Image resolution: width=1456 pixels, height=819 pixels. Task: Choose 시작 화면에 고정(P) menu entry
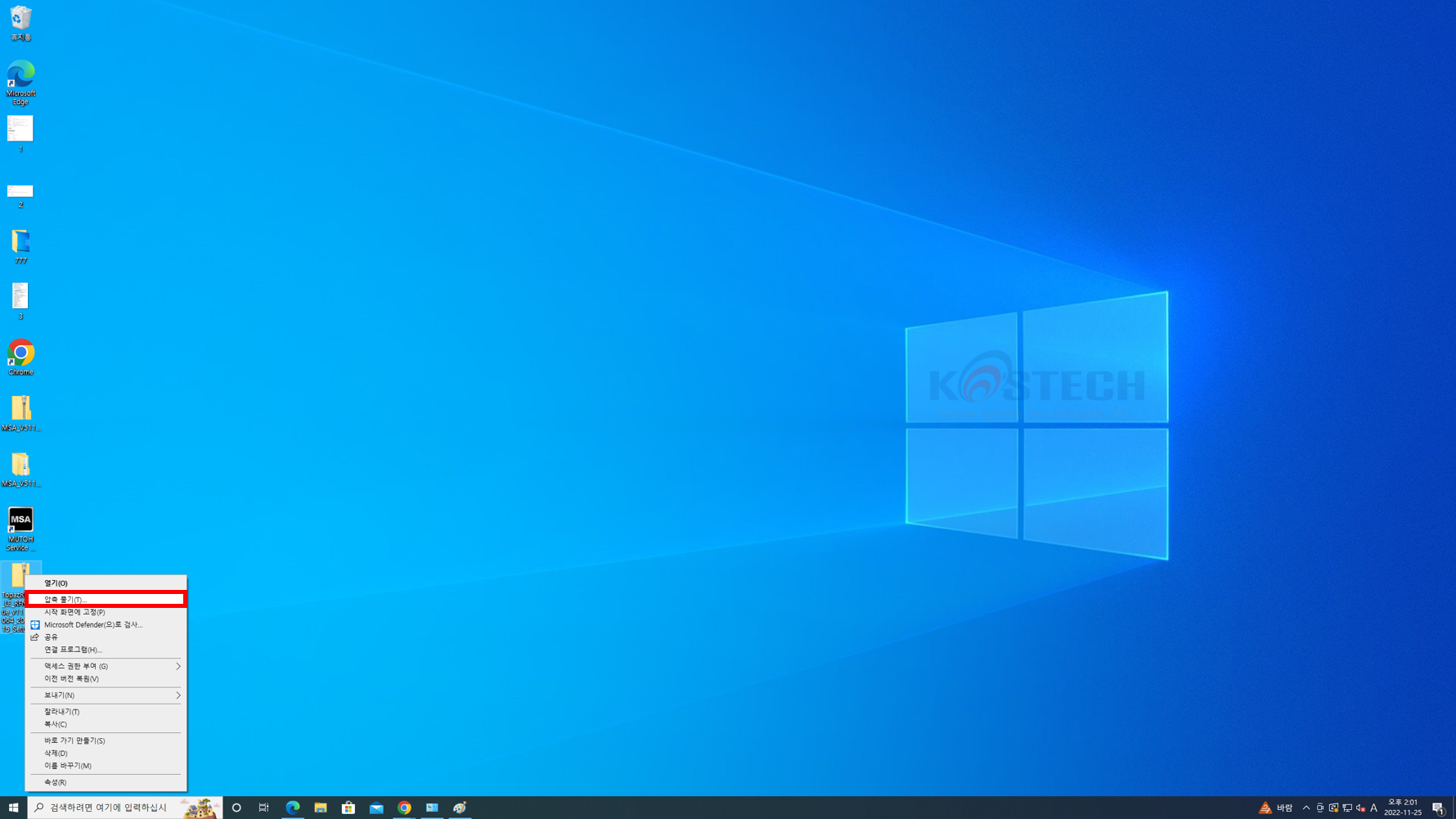click(x=106, y=612)
